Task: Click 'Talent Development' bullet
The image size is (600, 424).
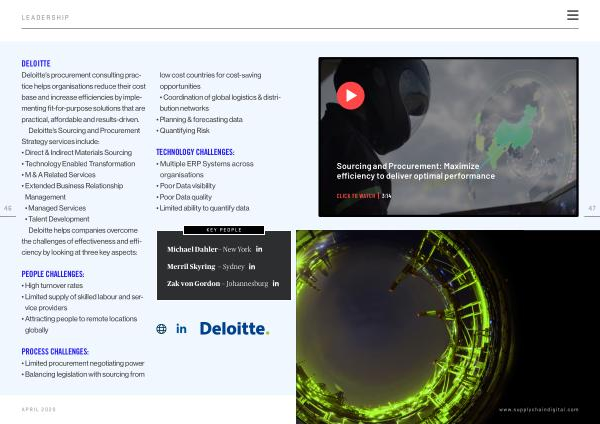Action: (x=57, y=219)
